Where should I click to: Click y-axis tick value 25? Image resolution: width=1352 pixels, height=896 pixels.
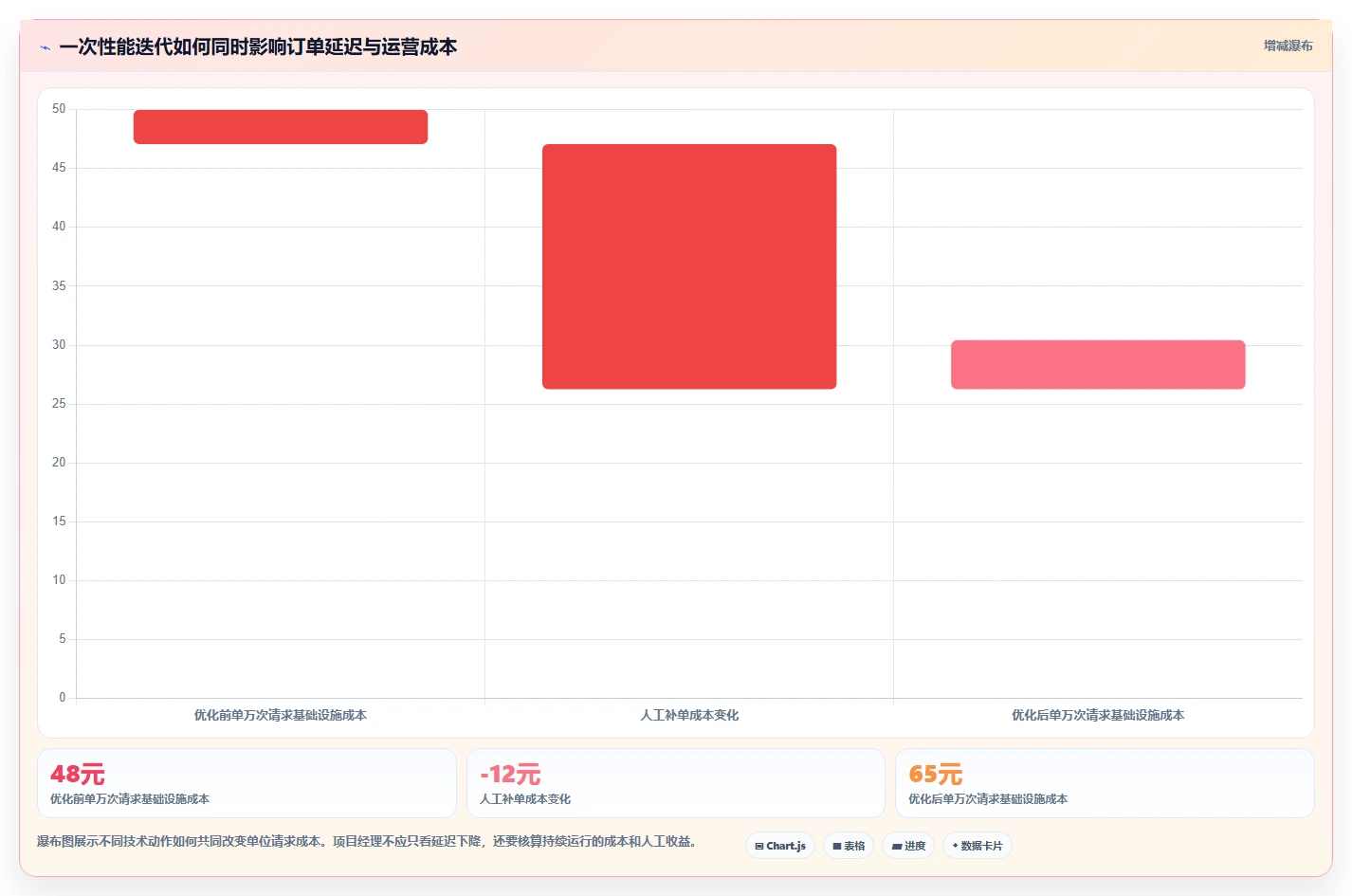pos(59,404)
